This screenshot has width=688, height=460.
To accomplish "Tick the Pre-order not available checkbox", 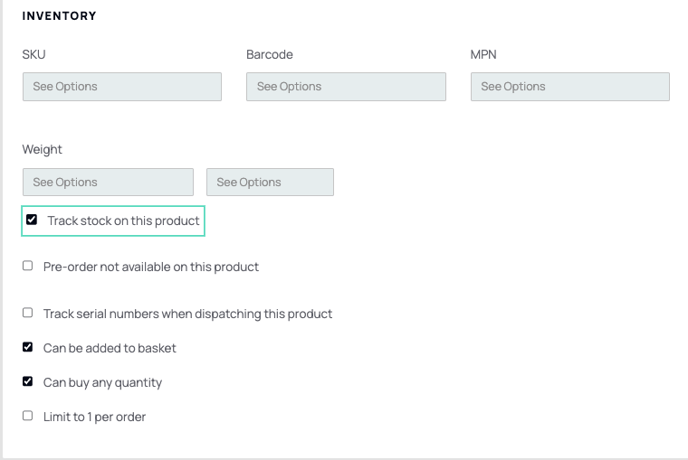I will tap(28, 266).
